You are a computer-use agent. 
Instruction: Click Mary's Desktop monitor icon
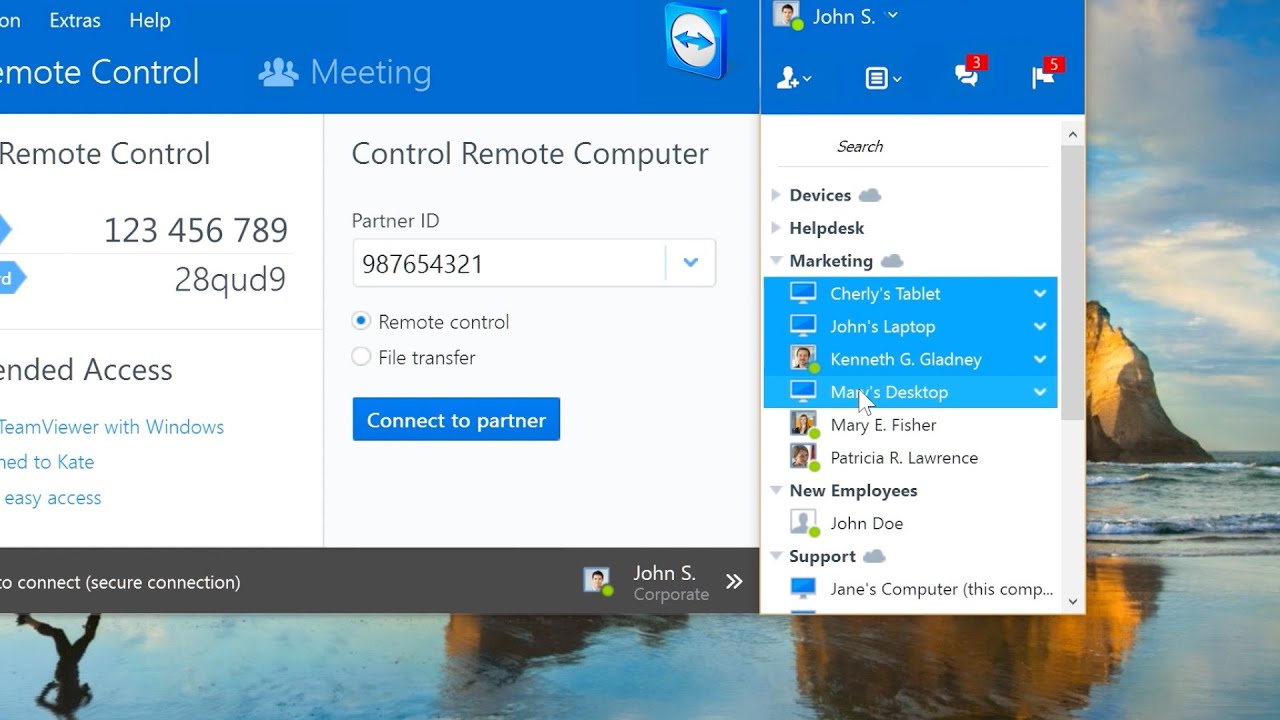(x=803, y=392)
